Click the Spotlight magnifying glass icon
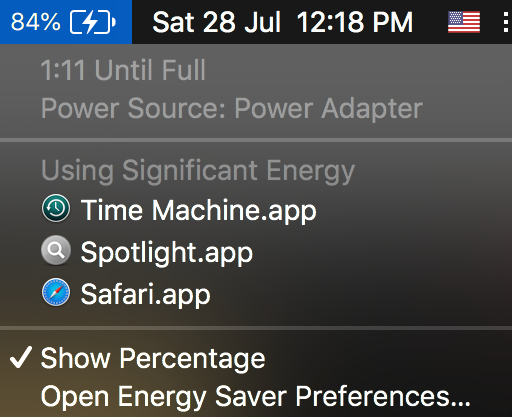Screen dimensions: 512x417 point(56,250)
